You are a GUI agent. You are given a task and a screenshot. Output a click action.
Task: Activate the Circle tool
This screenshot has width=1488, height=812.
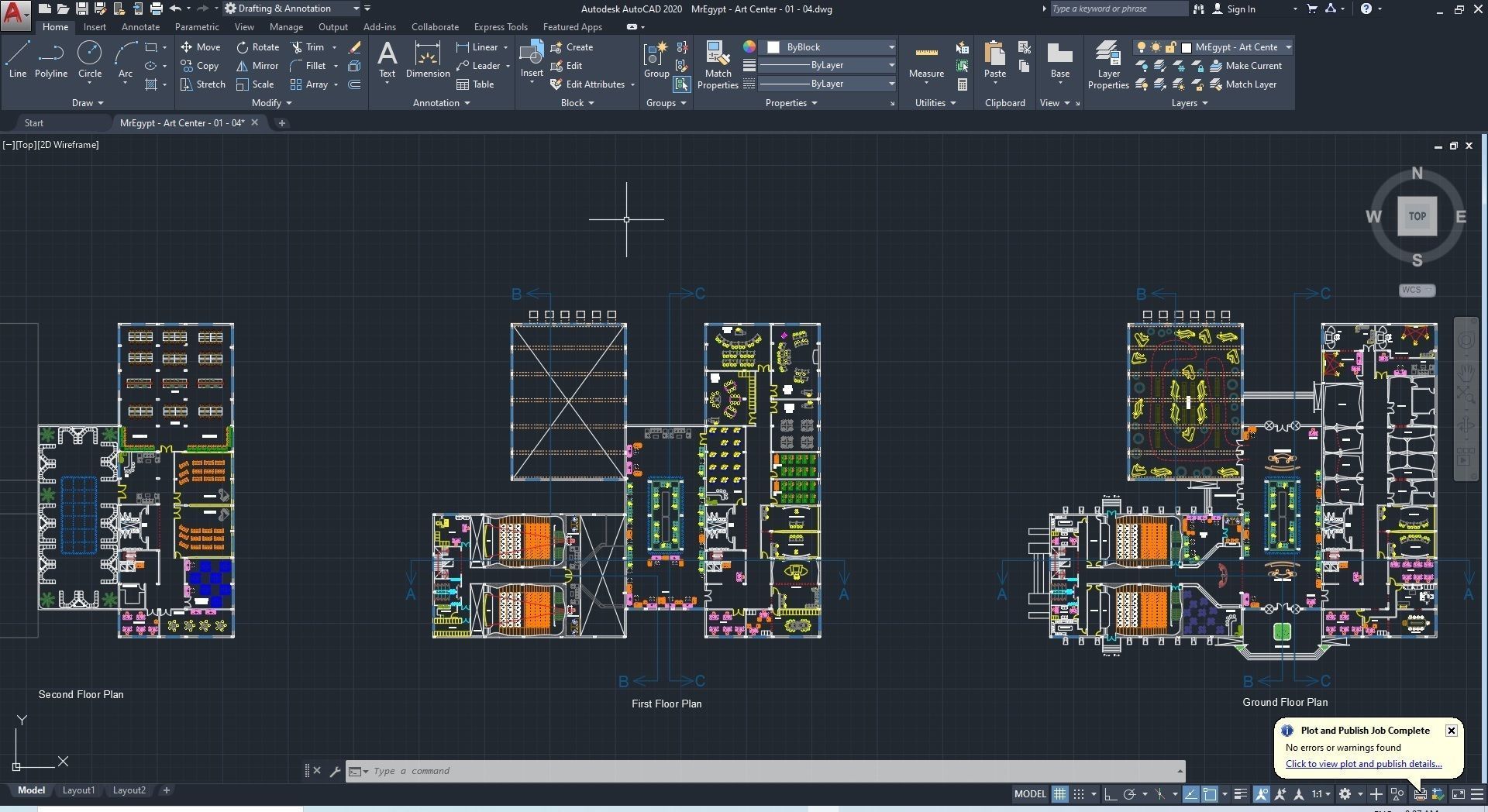click(x=90, y=60)
